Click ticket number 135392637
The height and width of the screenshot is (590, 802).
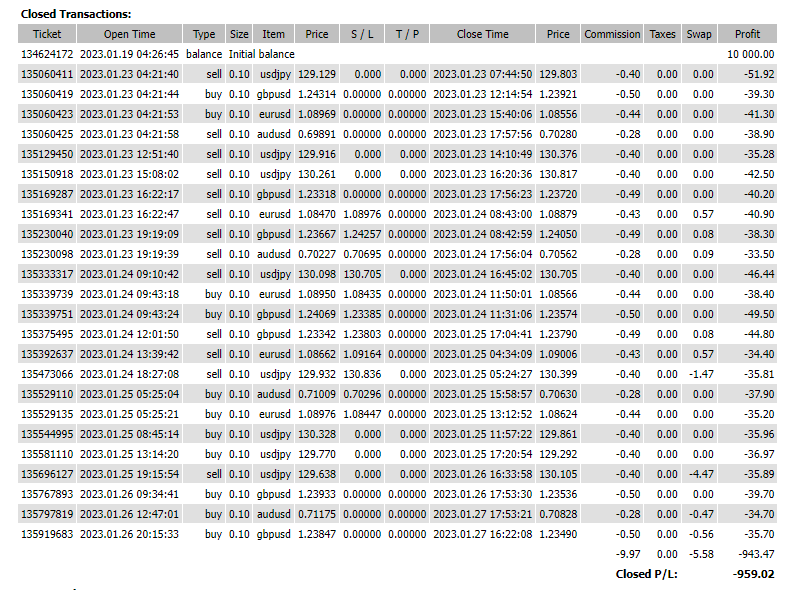[x=47, y=354]
